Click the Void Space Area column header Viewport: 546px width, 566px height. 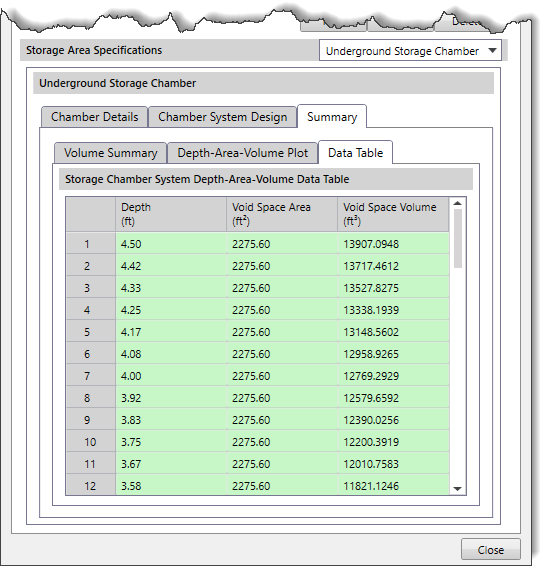coord(282,214)
